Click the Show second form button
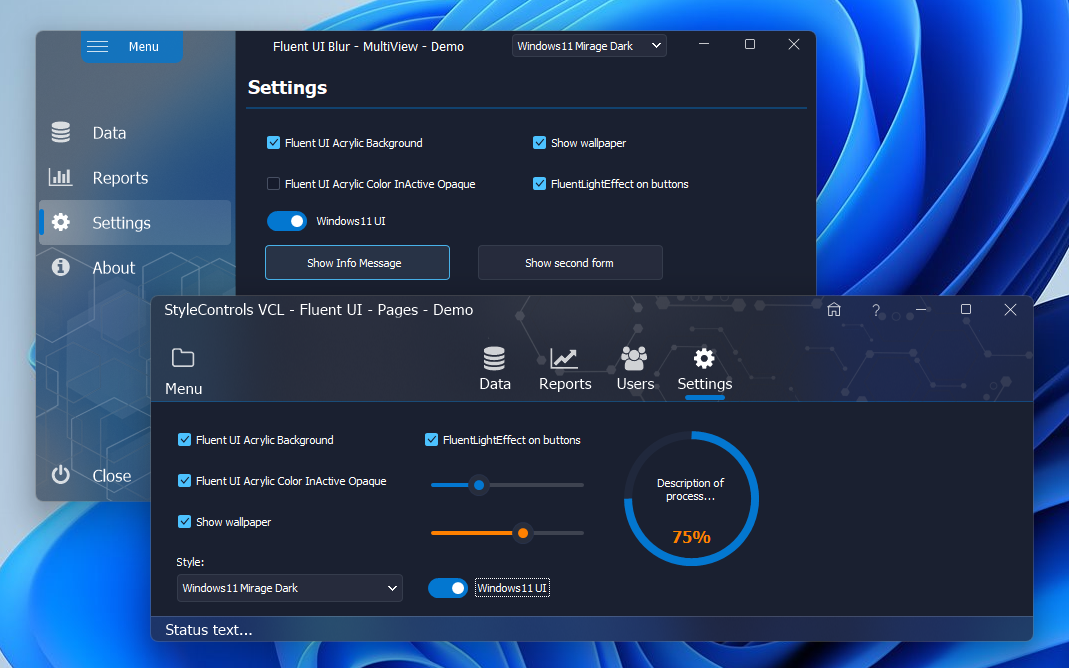 coord(570,262)
